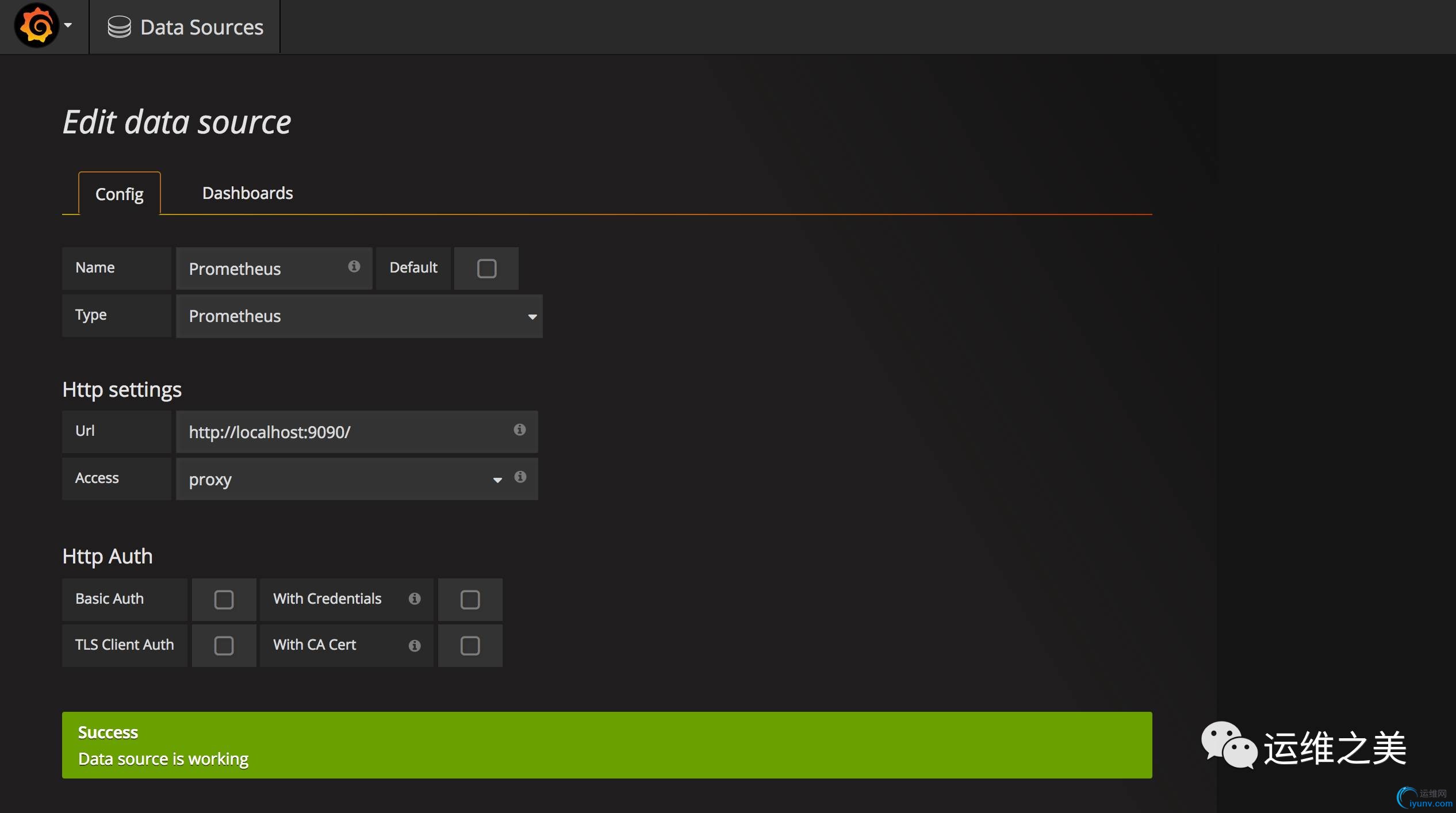Click the 'Http settings' section heading

[x=122, y=390]
